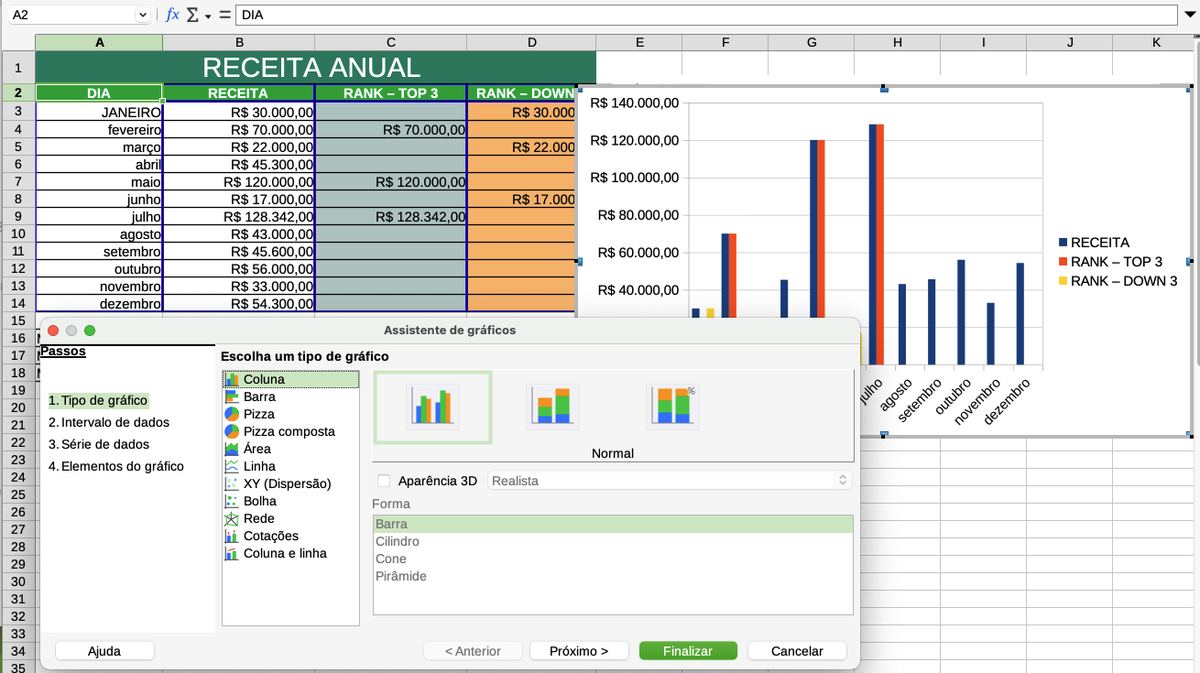1200x673 pixels.
Task: Expand the formula bar
Action: (x=1189, y=15)
